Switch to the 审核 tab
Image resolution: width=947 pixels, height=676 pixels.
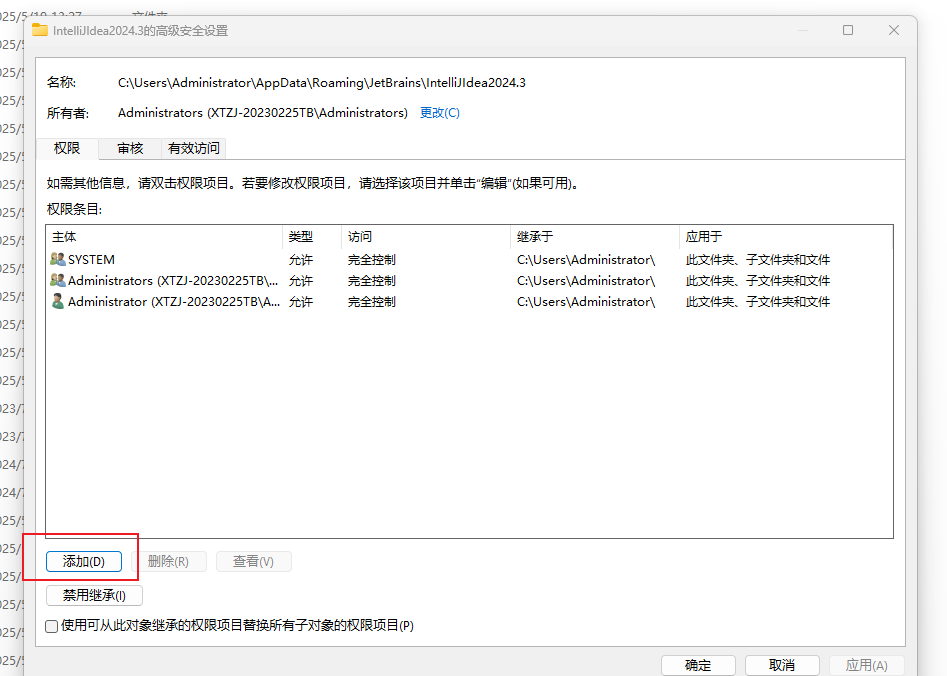tap(130, 148)
